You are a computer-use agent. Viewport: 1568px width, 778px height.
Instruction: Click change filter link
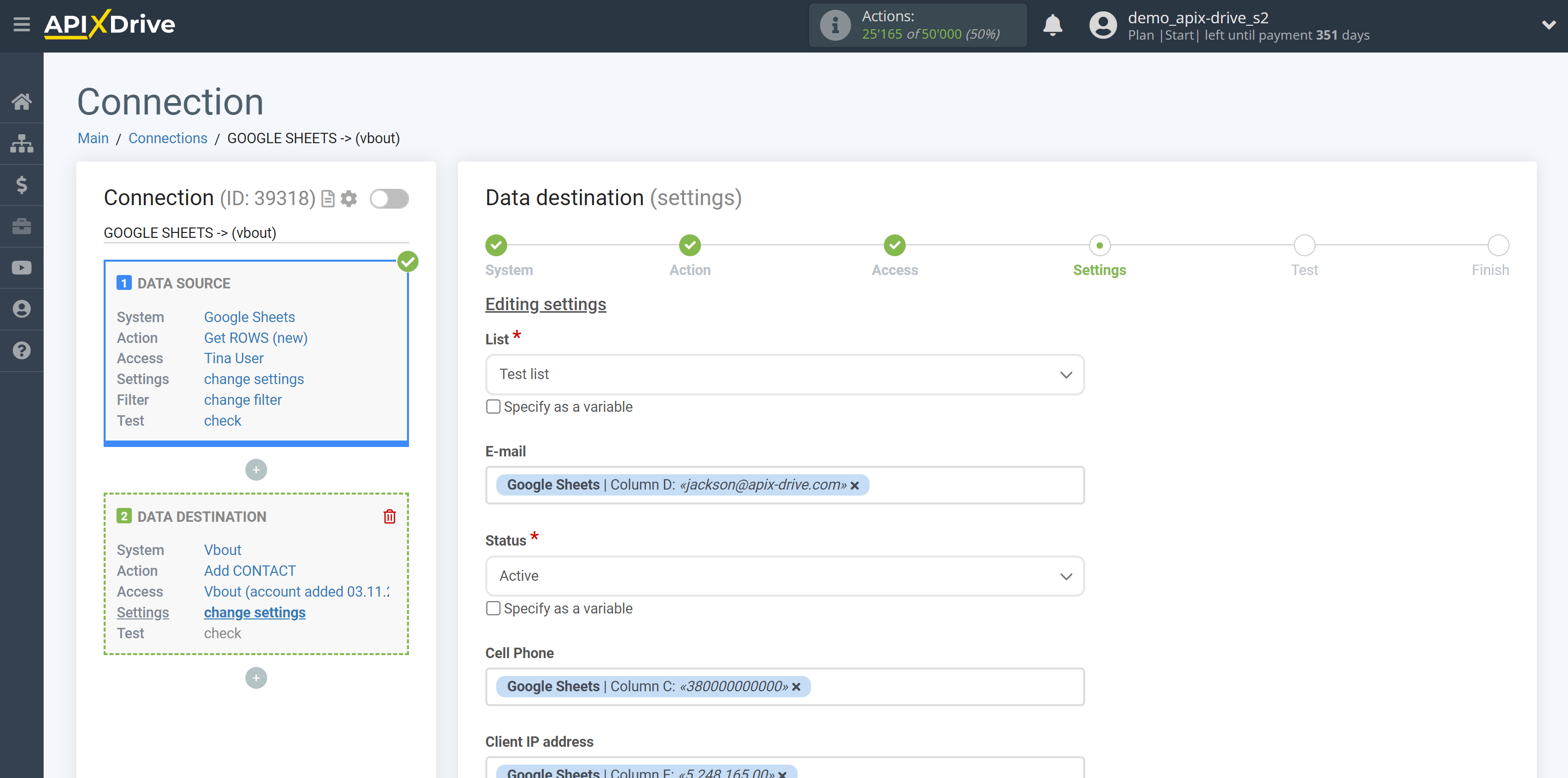pos(243,399)
